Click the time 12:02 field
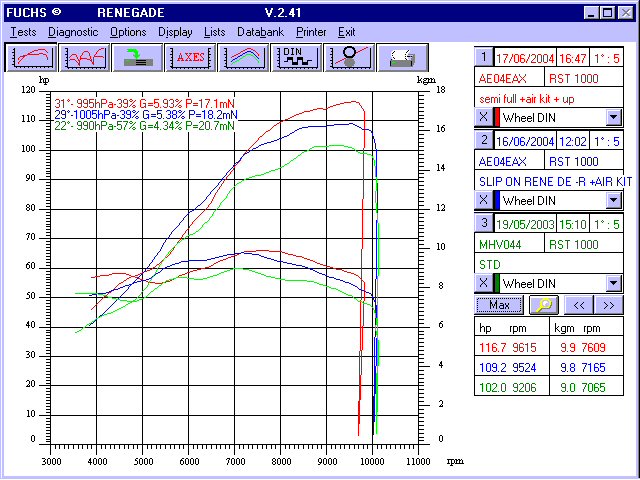The height and width of the screenshot is (480, 640). click(x=573, y=142)
